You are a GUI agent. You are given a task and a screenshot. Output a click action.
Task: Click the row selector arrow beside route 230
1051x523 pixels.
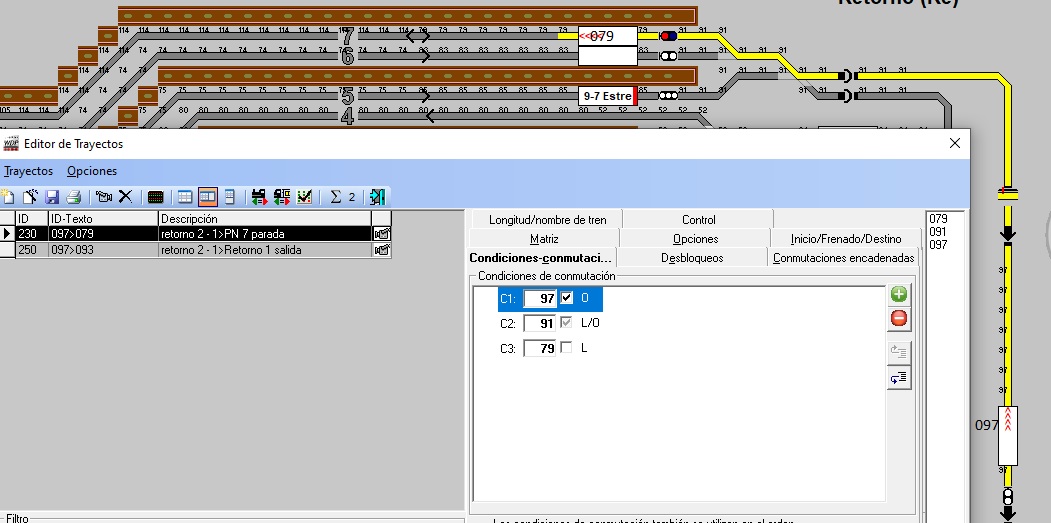7,234
